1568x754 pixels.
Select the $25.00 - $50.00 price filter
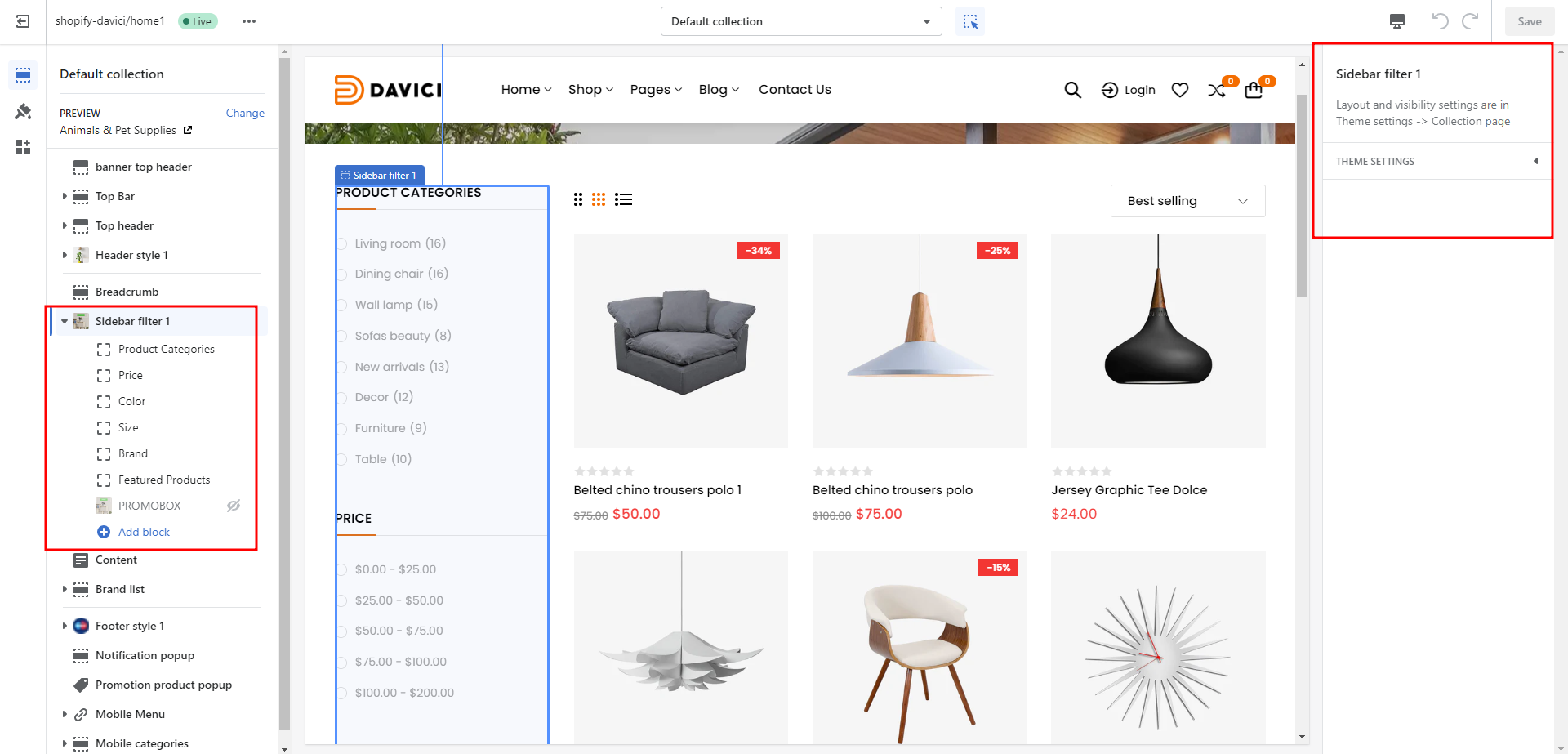[x=343, y=600]
